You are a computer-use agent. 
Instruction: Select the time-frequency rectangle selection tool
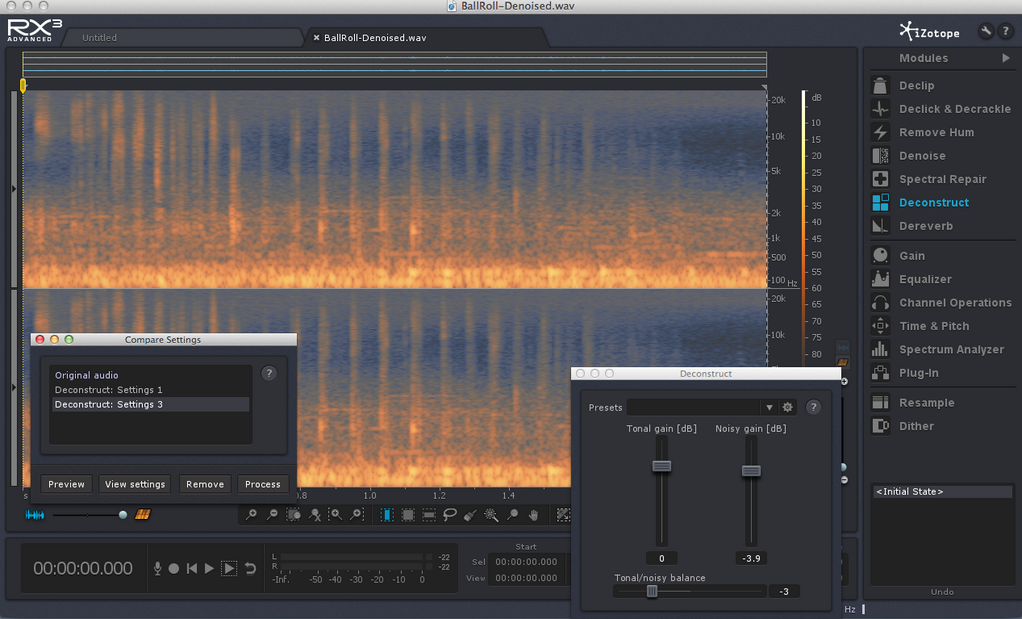(x=408, y=515)
